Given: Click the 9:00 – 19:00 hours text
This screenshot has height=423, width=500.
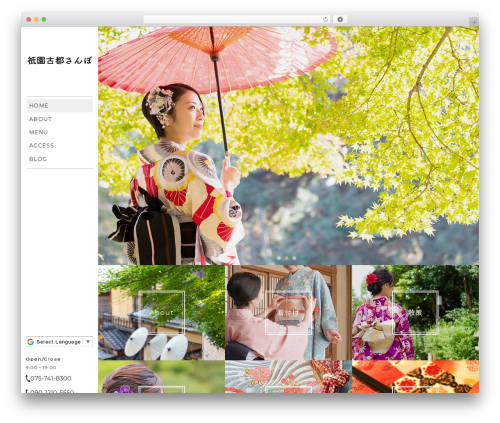Looking at the screenshot, I should [41, 368].
